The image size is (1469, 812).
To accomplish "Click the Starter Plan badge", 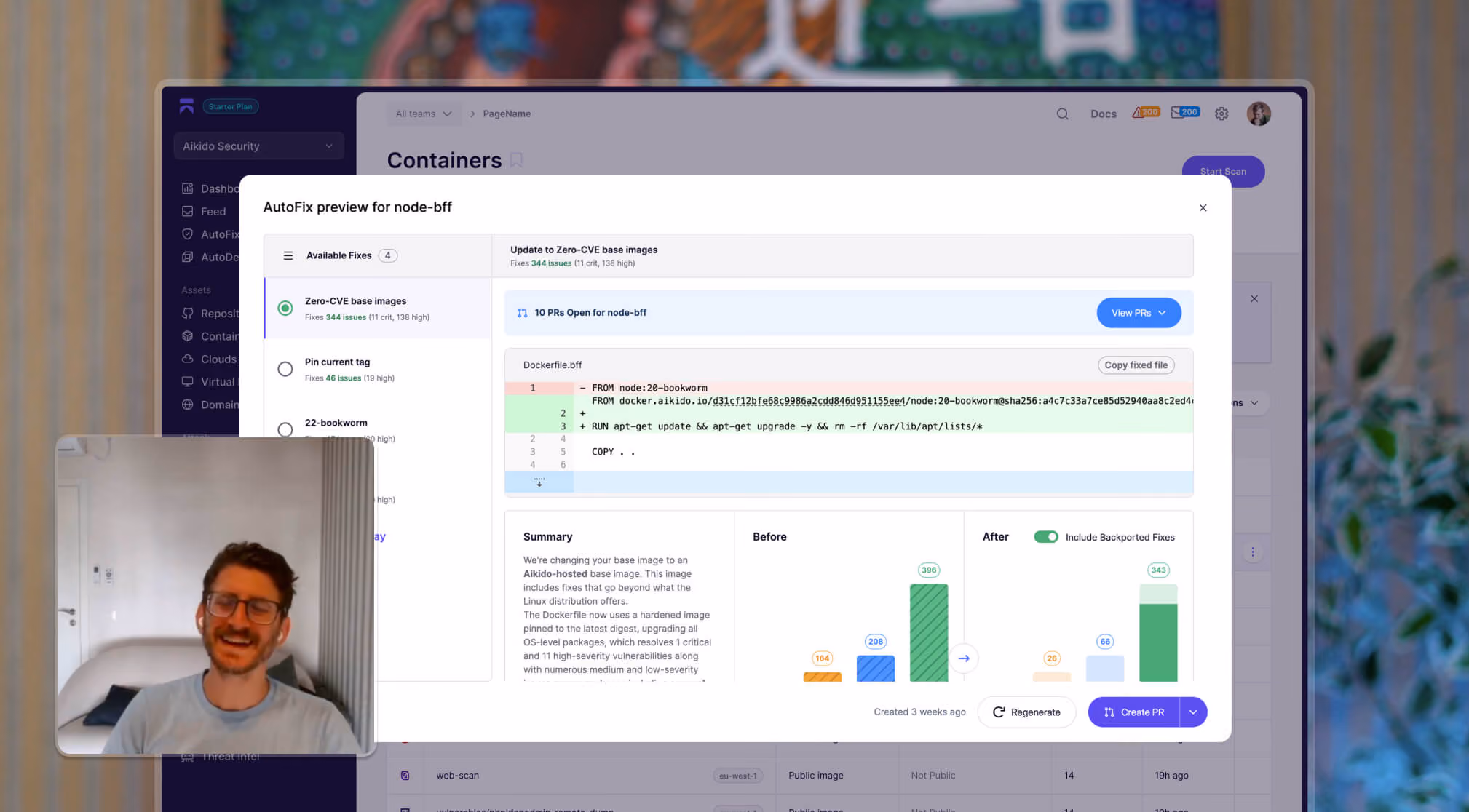I will click(x=230, y=106).
